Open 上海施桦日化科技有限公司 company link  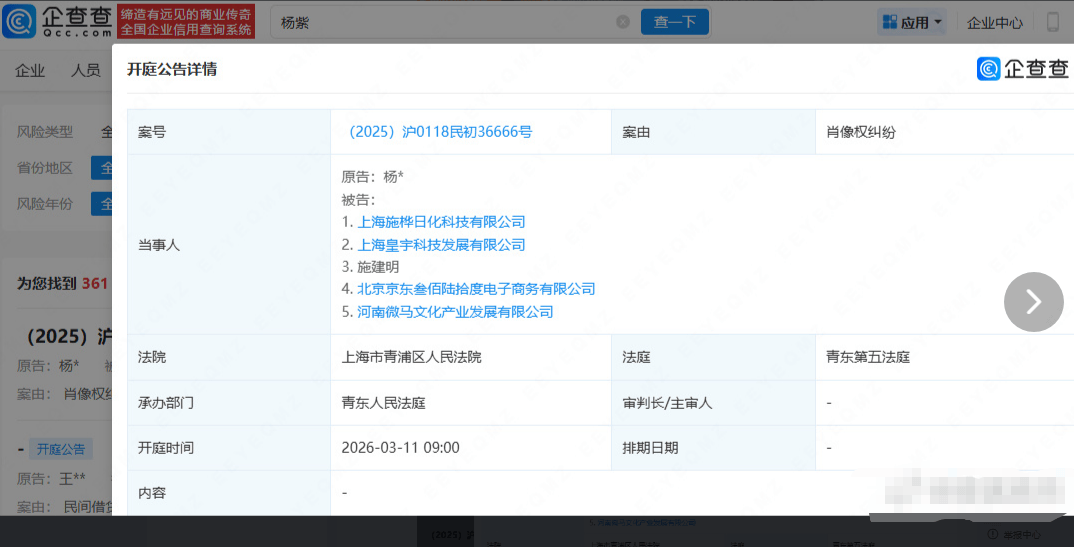[441, 222]
